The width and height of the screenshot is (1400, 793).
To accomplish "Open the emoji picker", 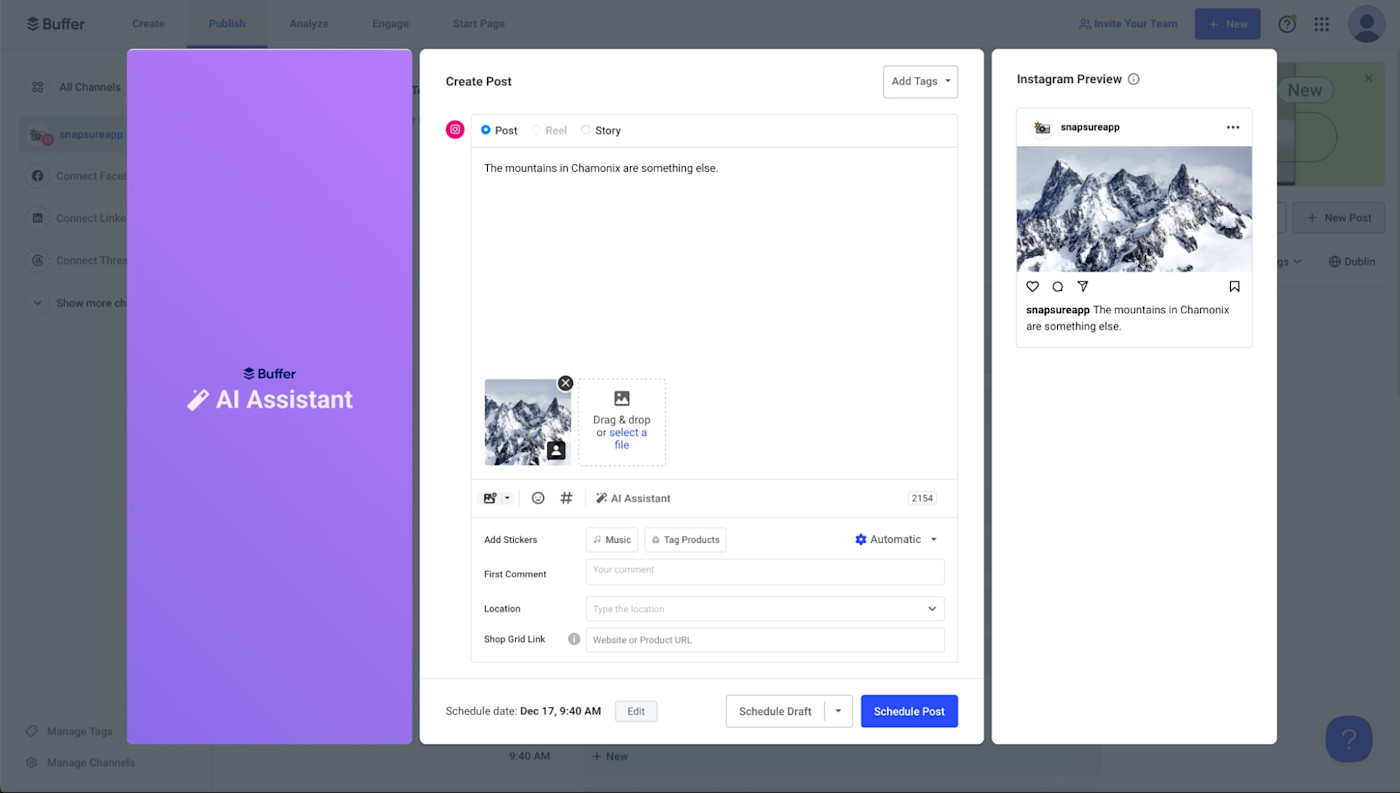I will pyautogui.click(x=538, y=498).
